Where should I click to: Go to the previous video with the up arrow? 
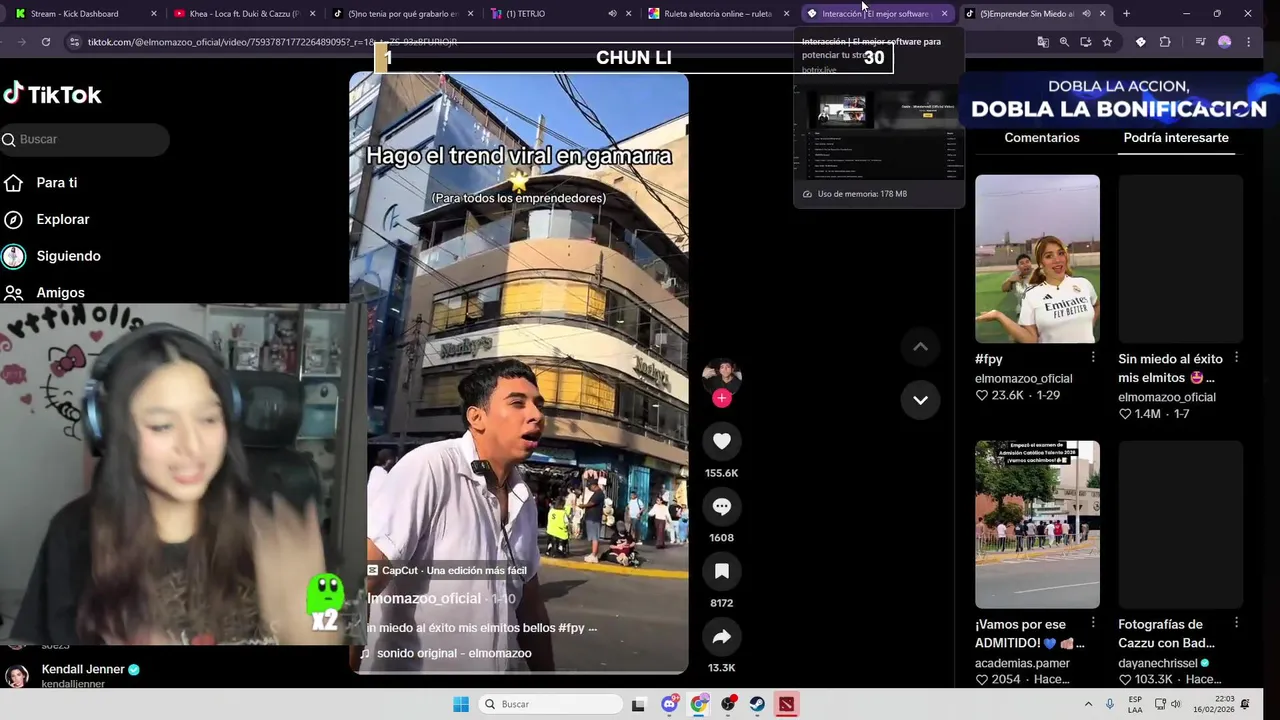[x=920, y=347]
